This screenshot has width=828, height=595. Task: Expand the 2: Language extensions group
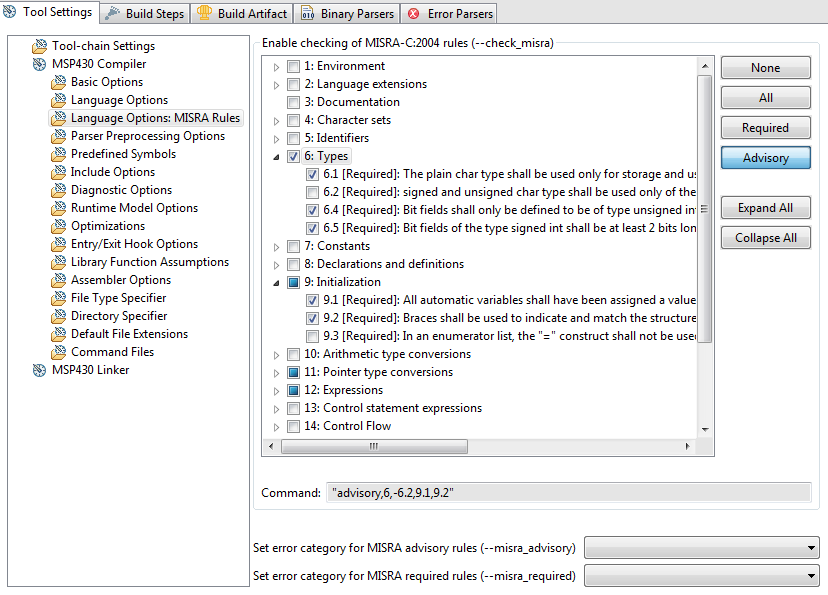click(x=276, y=85)
